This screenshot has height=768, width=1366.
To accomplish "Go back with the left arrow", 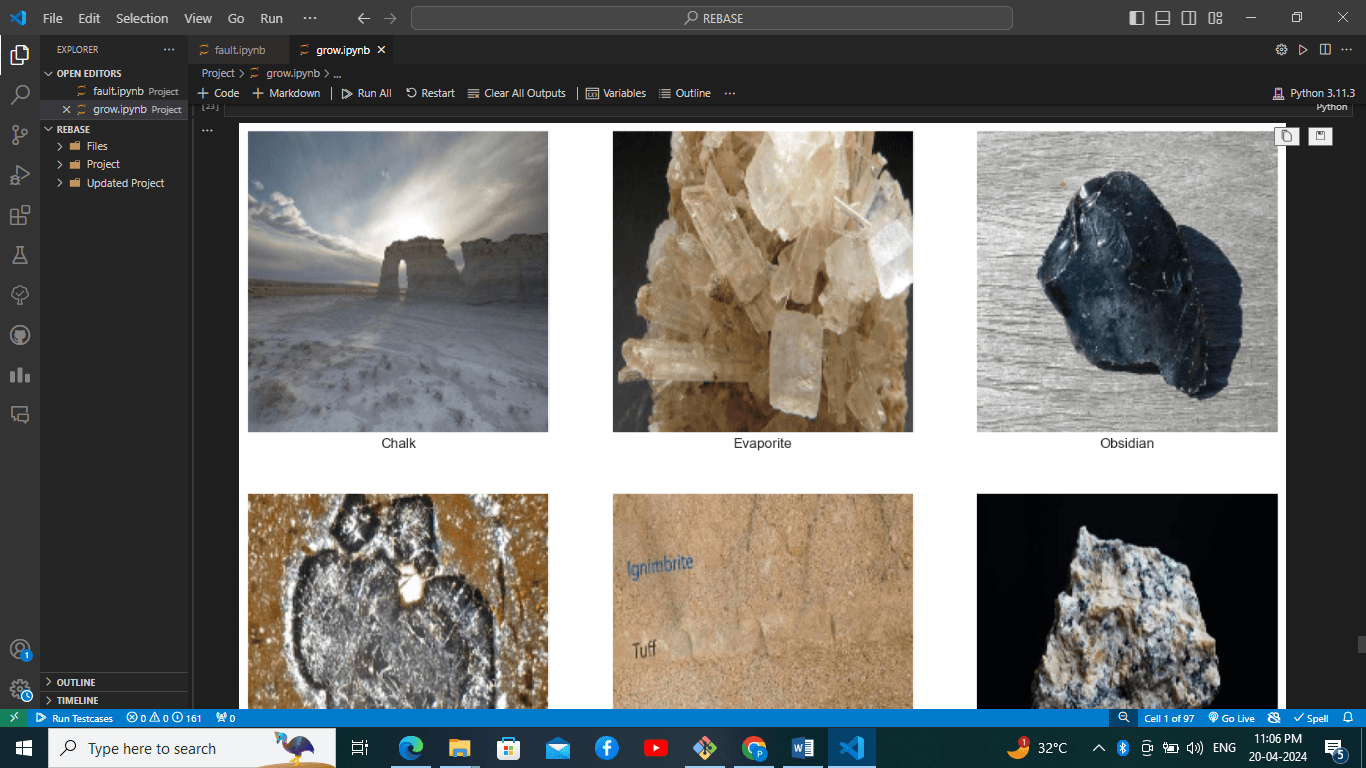I will coord(364,18).
